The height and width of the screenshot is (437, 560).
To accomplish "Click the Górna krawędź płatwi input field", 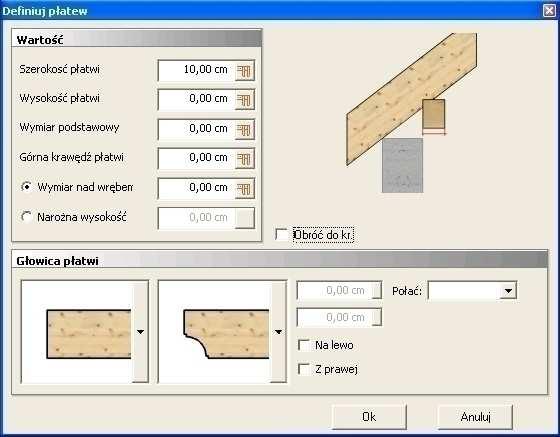I will coord(196,158).
